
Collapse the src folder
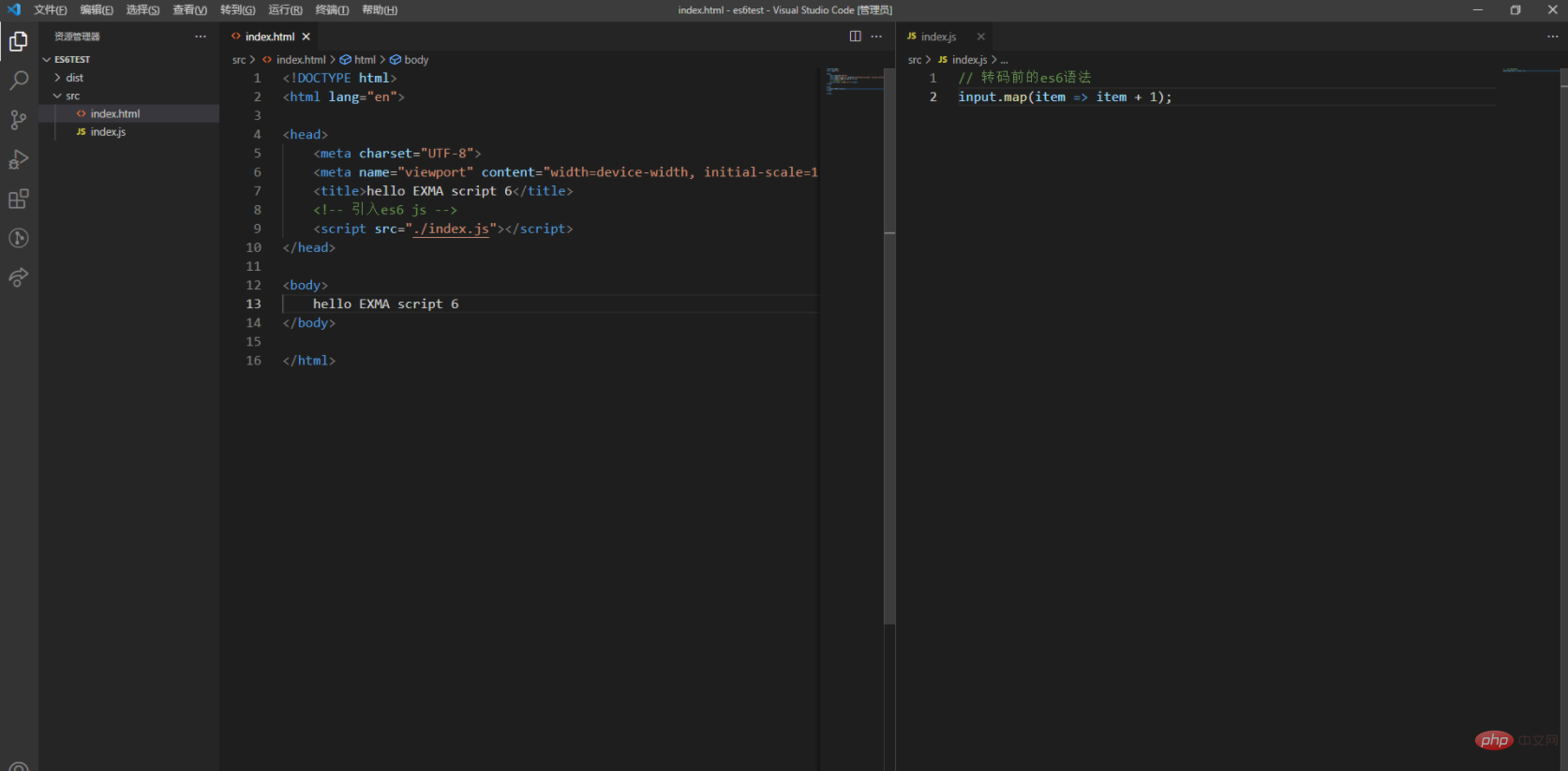coord(72,96)
